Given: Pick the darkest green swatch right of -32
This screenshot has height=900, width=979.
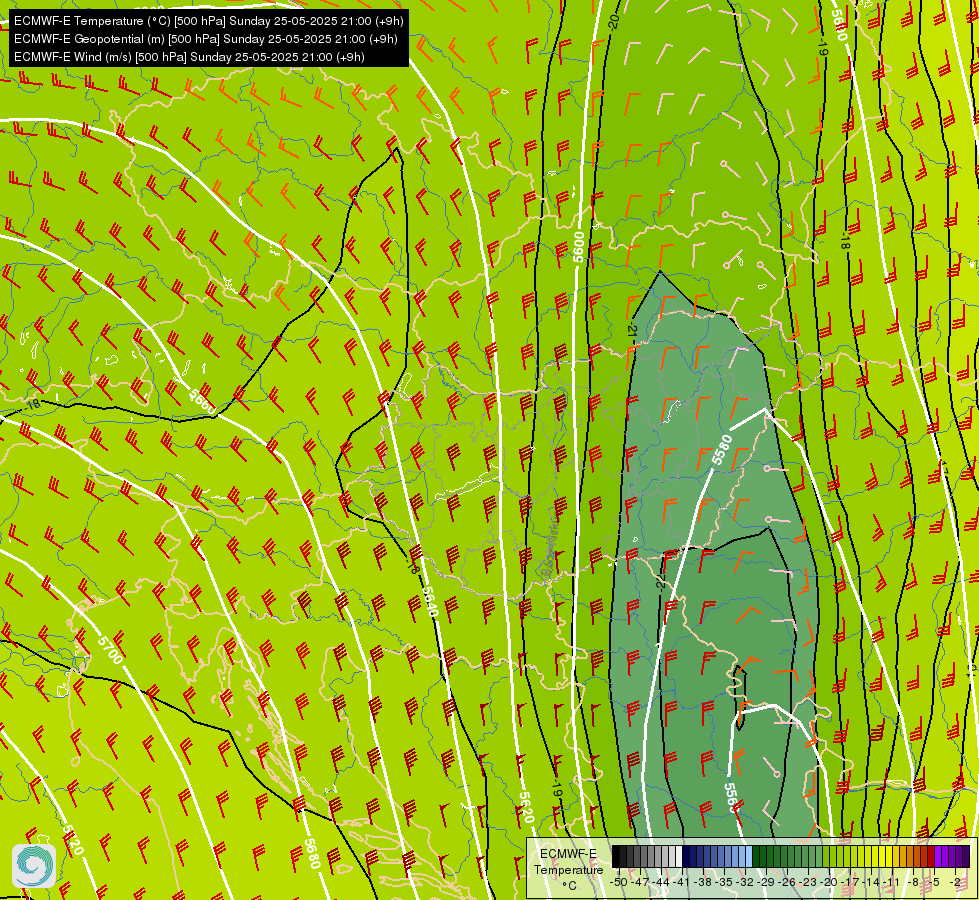Looking at the screenshot, I should [x=755, y=856].
